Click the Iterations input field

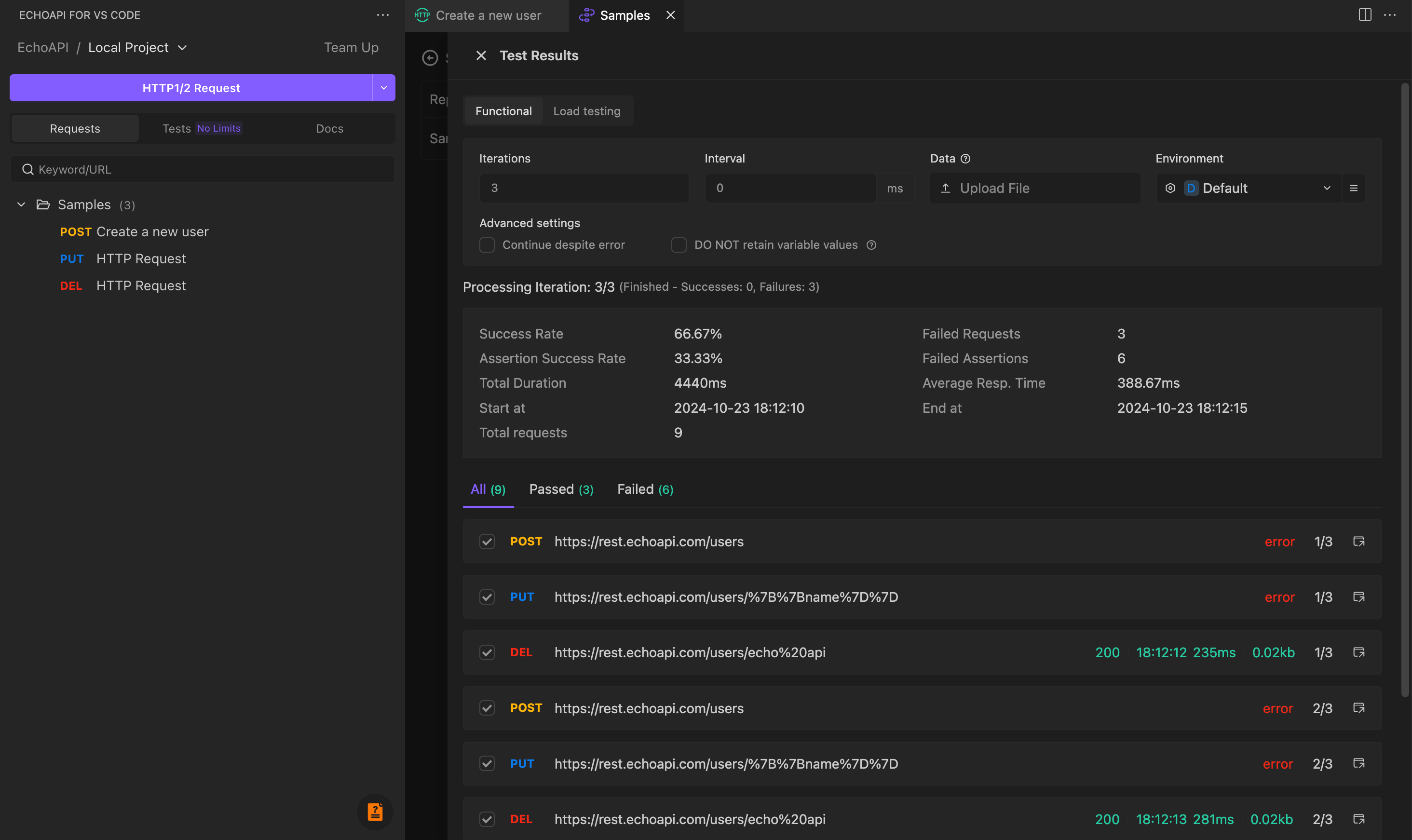(x=584, y=188)
